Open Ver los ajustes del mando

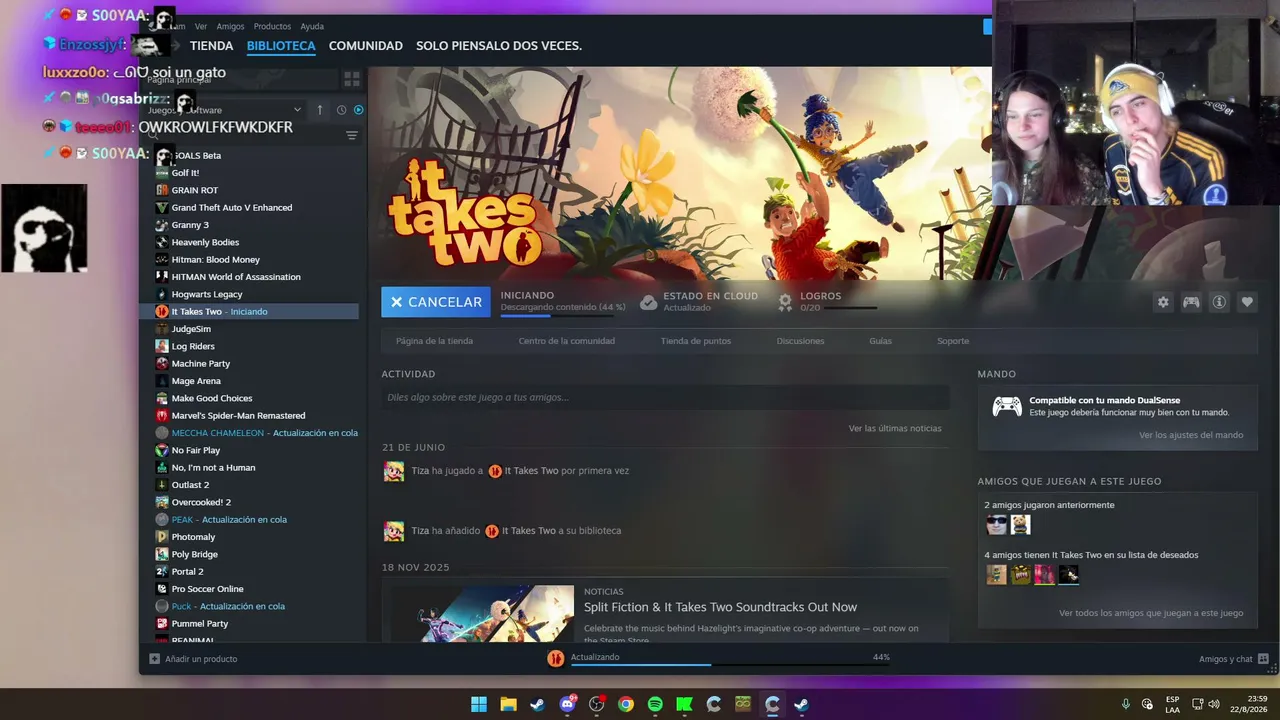click(1191, 435)
